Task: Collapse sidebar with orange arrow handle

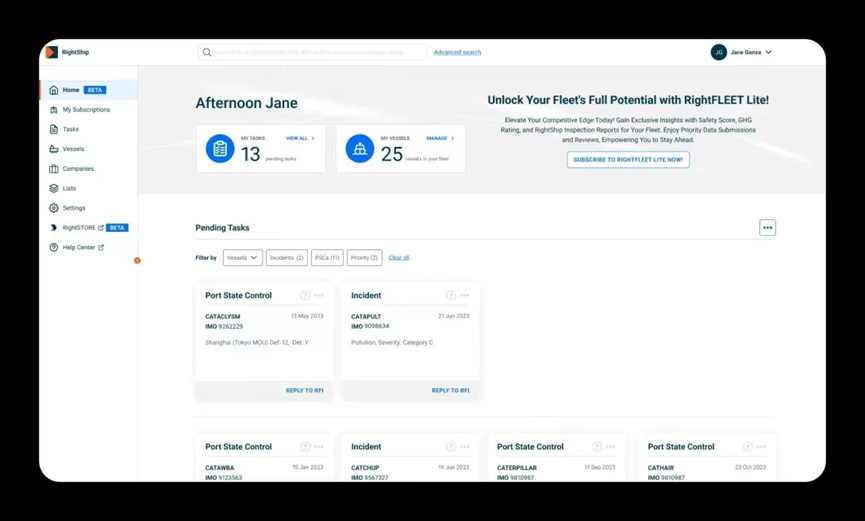Action: pyautogui.click(x=137, y=260)
